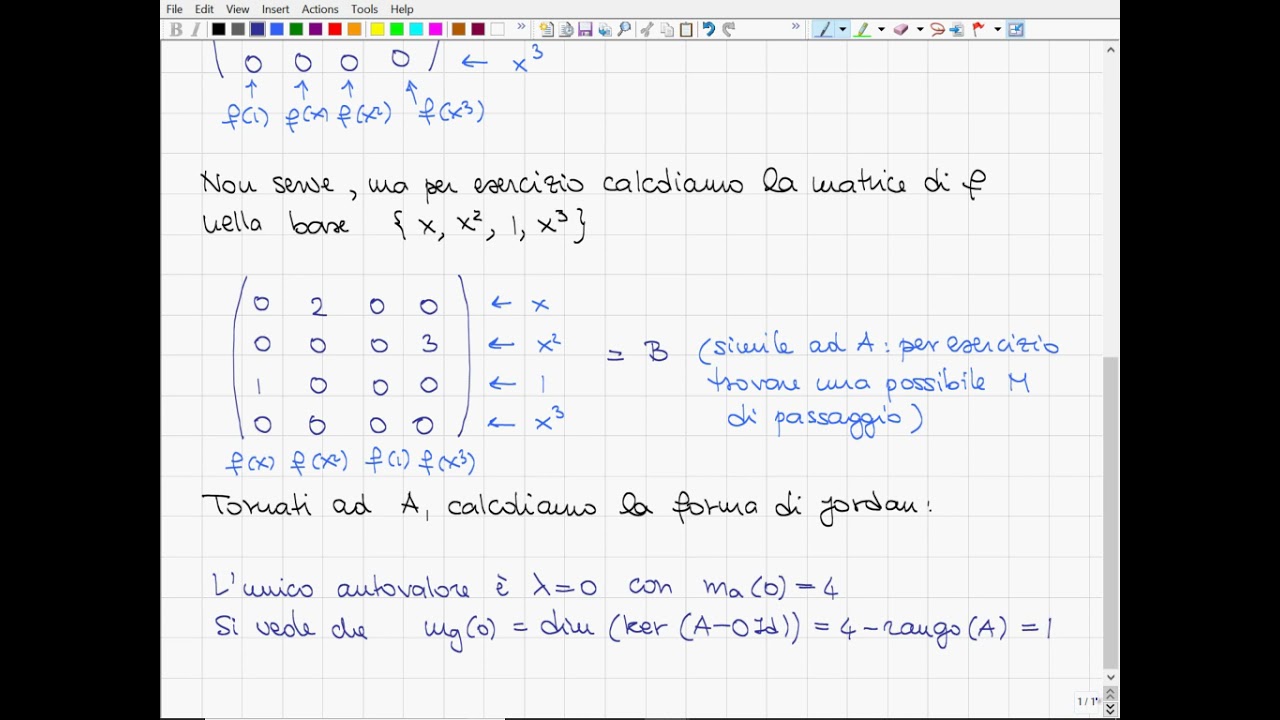This screenshot has height=720, width=1280.
Task: Click the scroll up arrow
Action: tap(1111, 49)
